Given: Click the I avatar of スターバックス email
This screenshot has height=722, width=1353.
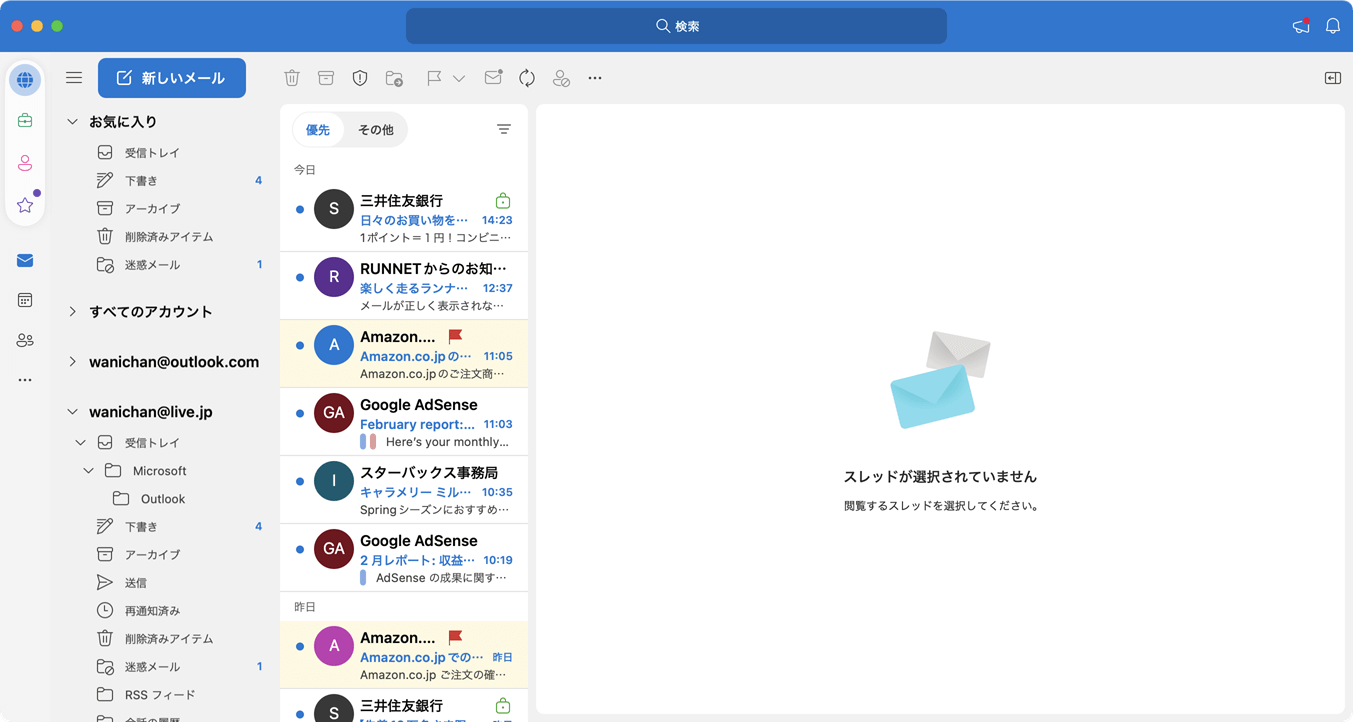Looking at the screenshot, I should (334, 481).
